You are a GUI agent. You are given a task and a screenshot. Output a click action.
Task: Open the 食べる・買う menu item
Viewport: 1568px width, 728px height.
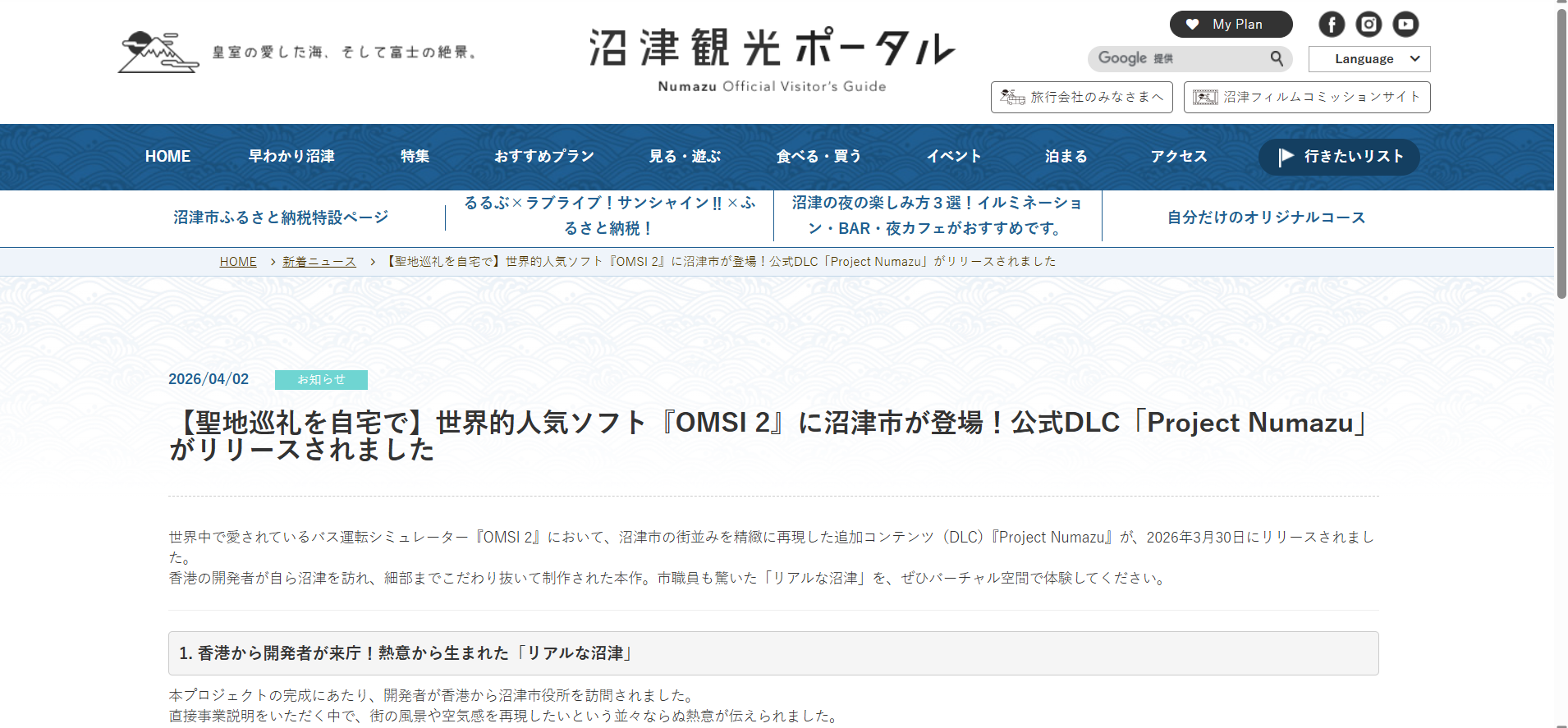coord(818,157)
